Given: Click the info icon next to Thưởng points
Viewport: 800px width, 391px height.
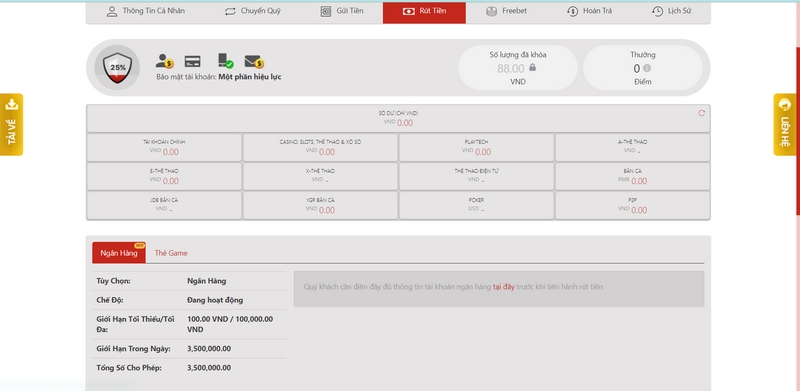Looking at the screenshot, I should point(647,68).
